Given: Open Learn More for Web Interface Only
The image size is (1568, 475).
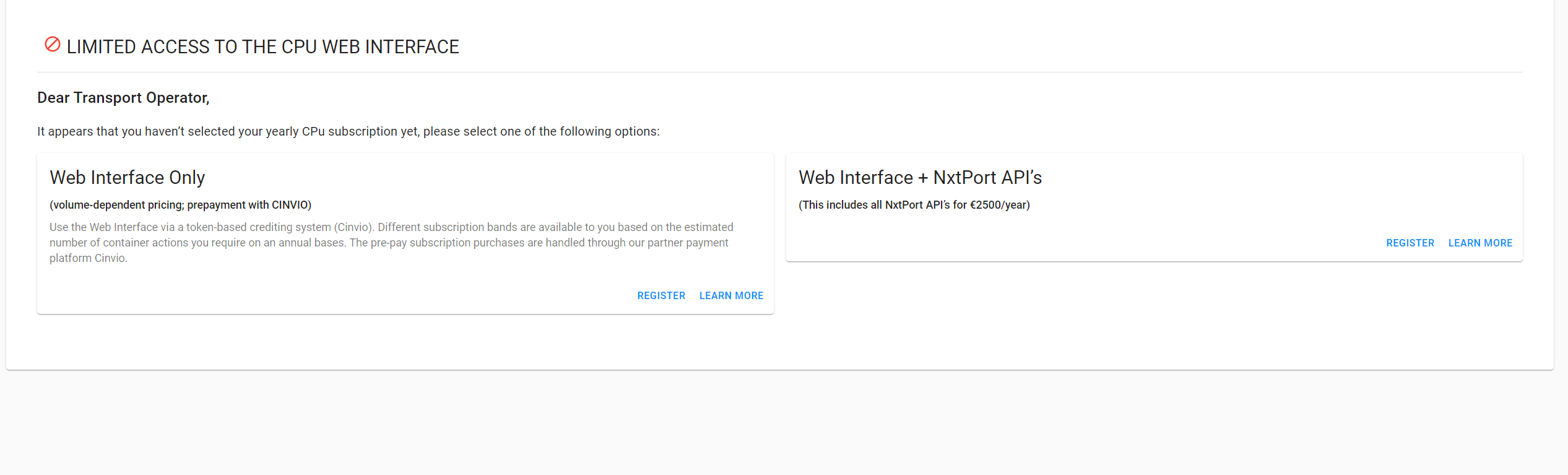Looking at the screenshot, I should pyautogui.click(x=731, y=296).
